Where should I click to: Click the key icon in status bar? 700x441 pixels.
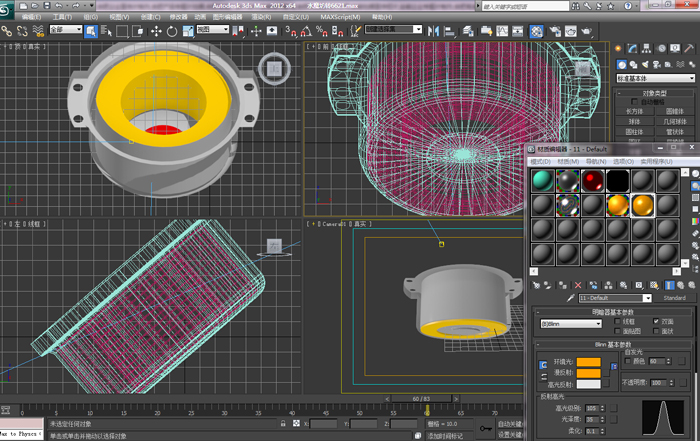484,426
